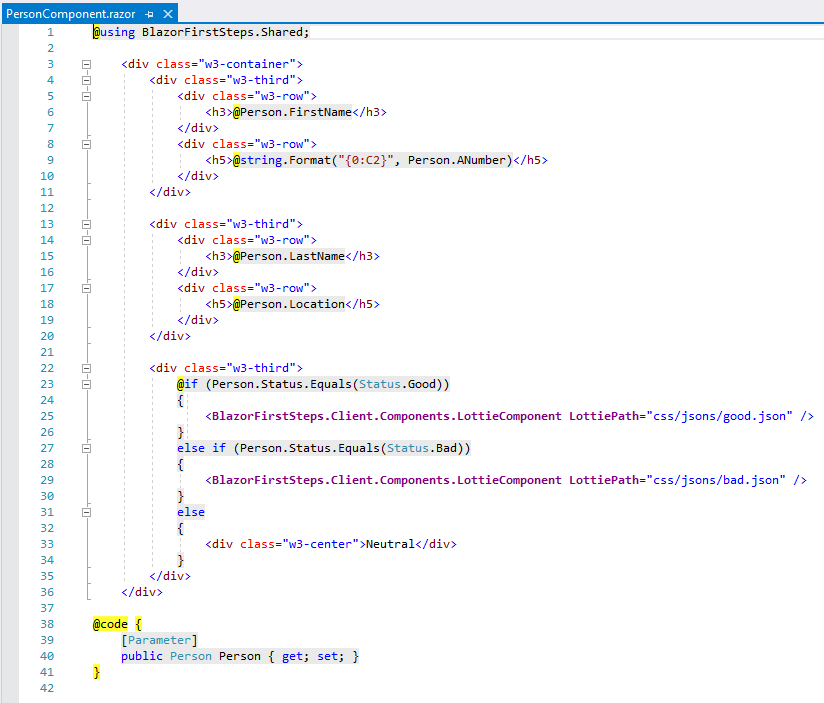Click the good.json LottiePath value
824x703 pixels.
coord(719,416)
